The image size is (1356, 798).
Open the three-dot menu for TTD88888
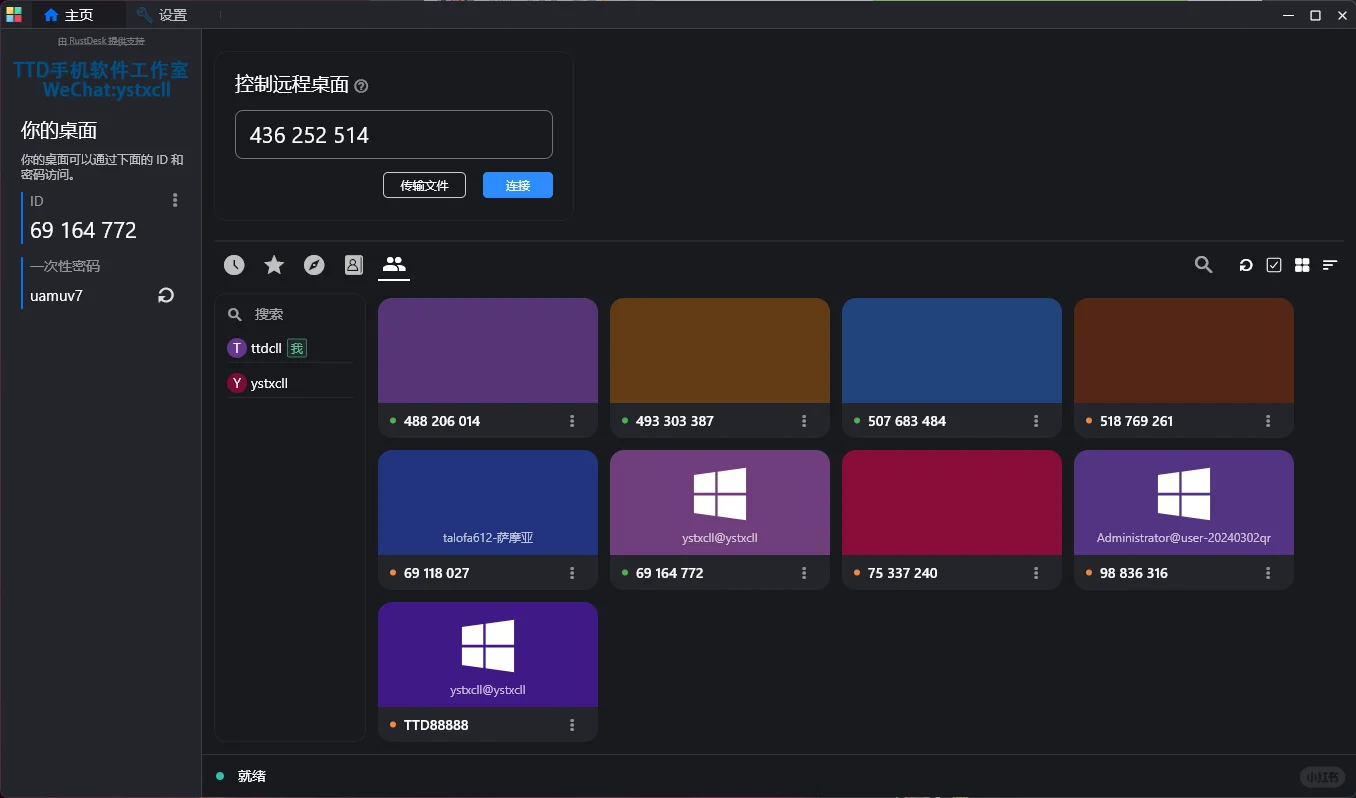pos(572,725)
